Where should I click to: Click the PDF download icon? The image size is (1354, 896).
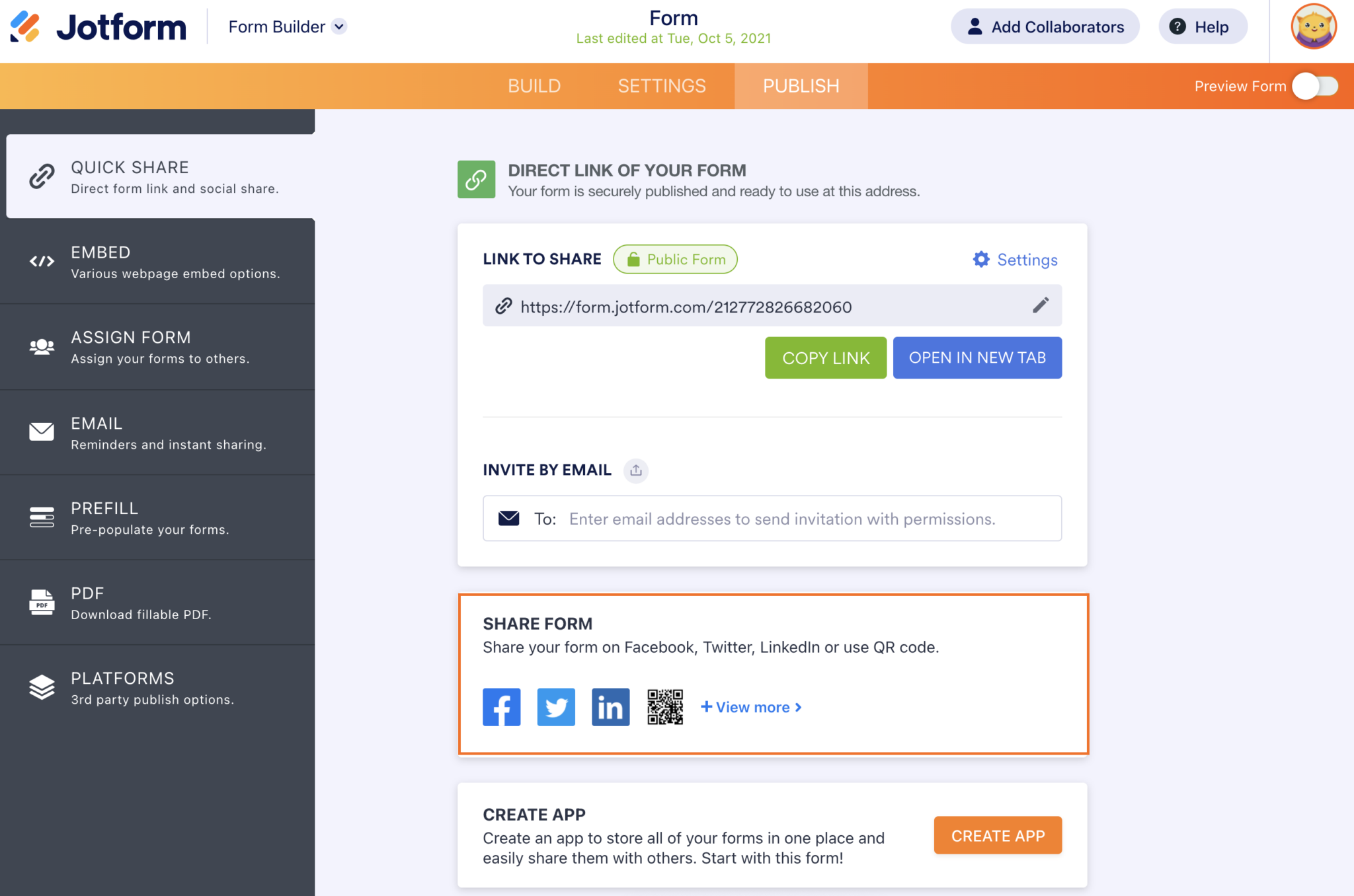pyautogui.click(x=41, y=602)
